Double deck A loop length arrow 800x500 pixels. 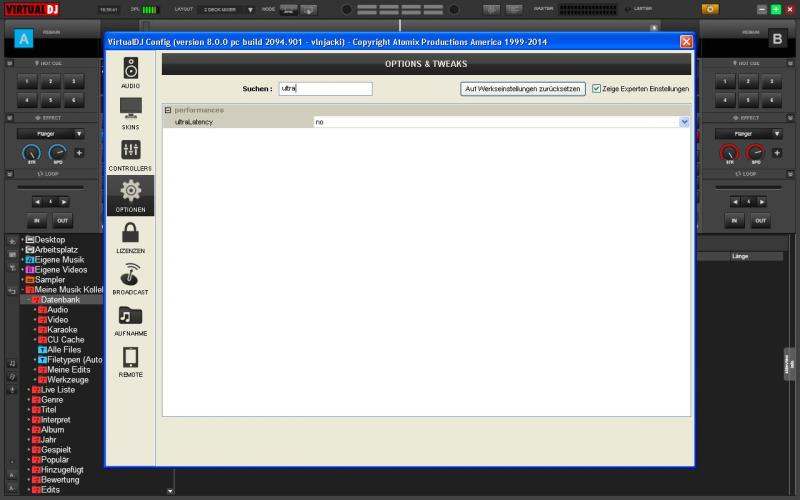[64, 202]
